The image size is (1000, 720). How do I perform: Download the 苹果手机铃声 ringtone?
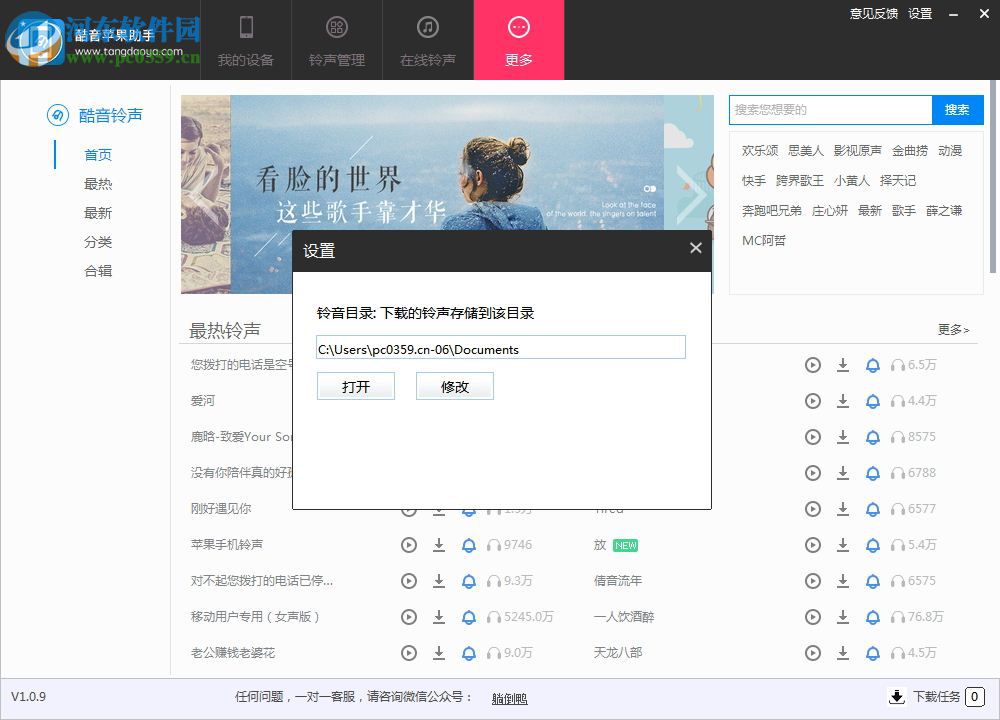tap(439, 545)
